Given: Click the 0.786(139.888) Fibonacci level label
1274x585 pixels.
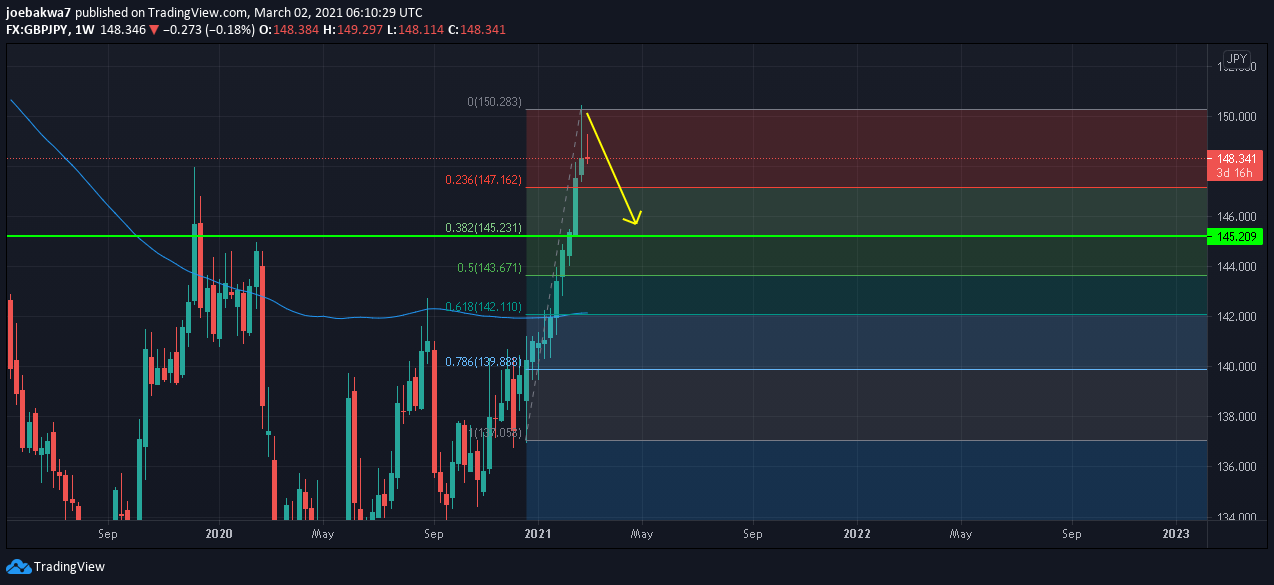Looking at the screenshot, I should point(484,362).
